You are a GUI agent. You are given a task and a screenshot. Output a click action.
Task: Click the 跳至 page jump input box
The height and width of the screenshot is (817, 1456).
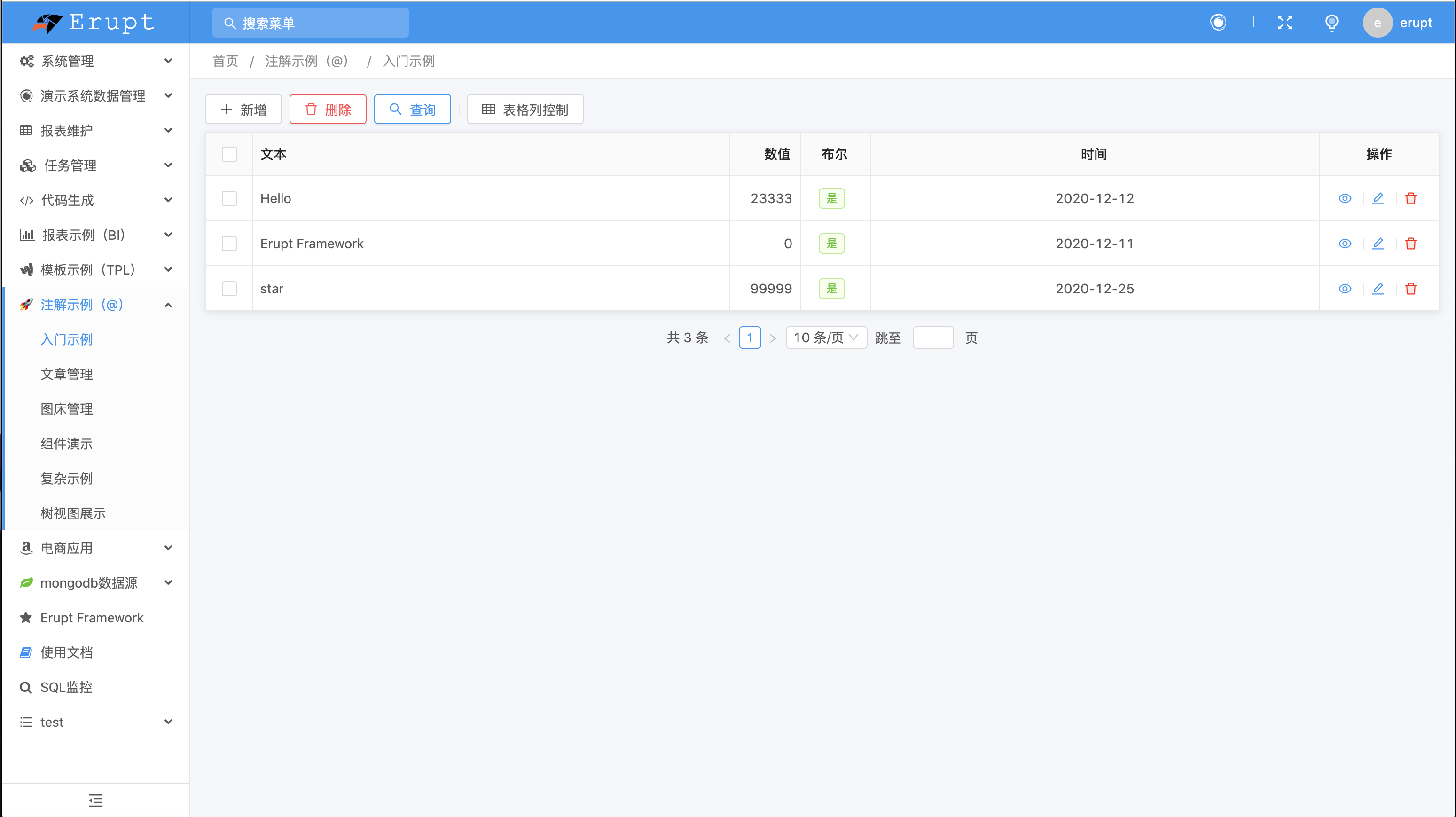[932, 338]
